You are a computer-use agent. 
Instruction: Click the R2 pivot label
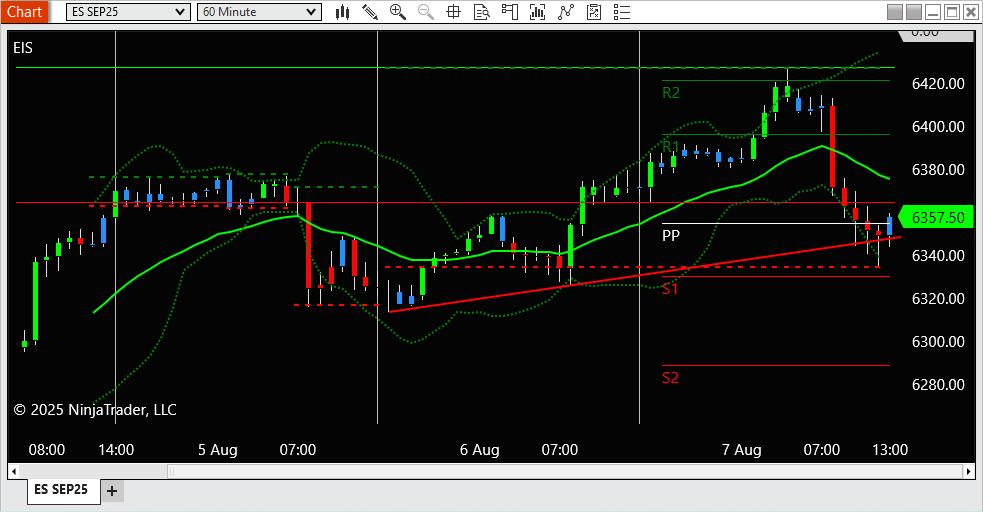671,93
